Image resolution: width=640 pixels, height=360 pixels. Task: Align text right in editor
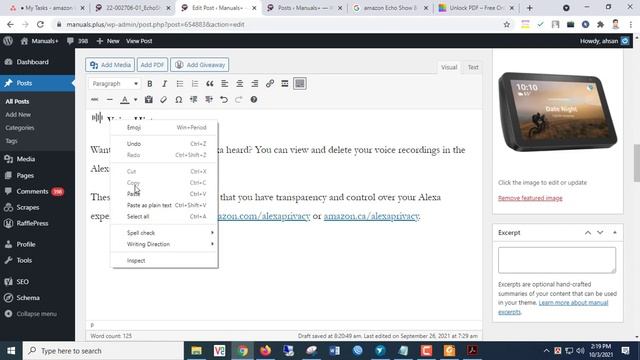pos(255,84)
